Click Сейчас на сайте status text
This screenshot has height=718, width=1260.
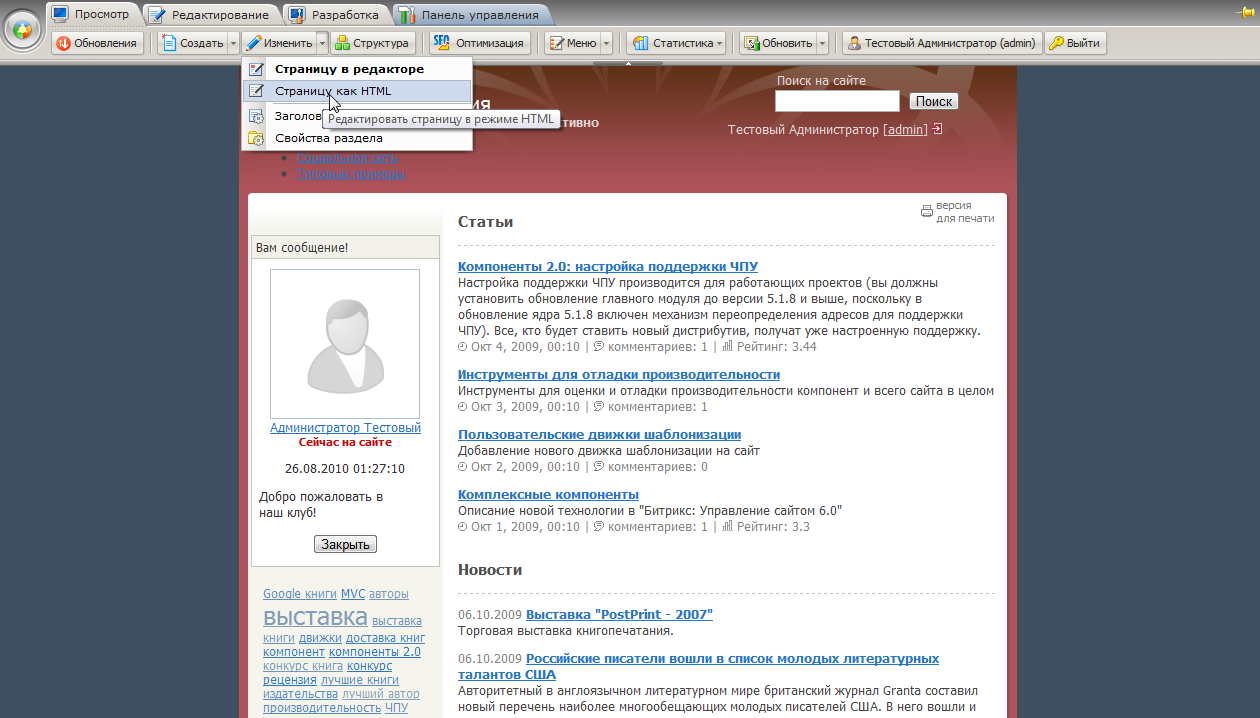click(x=345, y=442)
